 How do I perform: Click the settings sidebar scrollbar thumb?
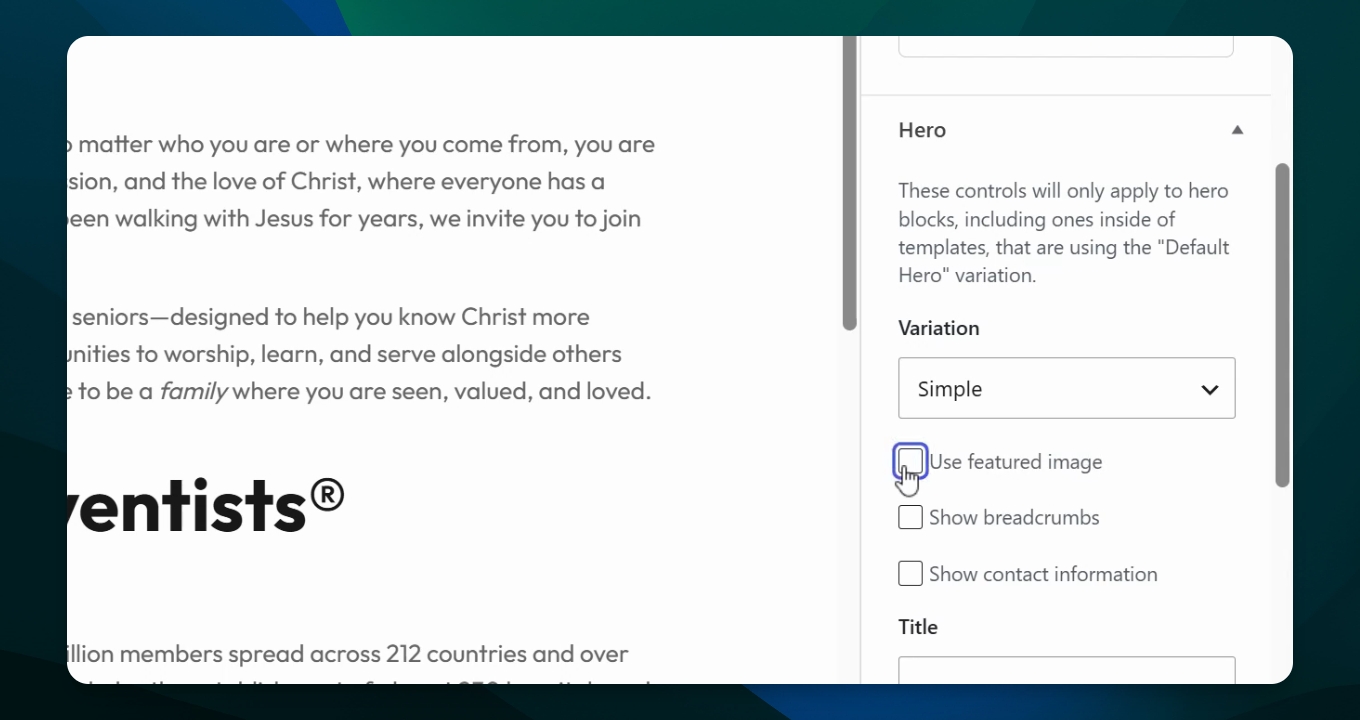1283,325
